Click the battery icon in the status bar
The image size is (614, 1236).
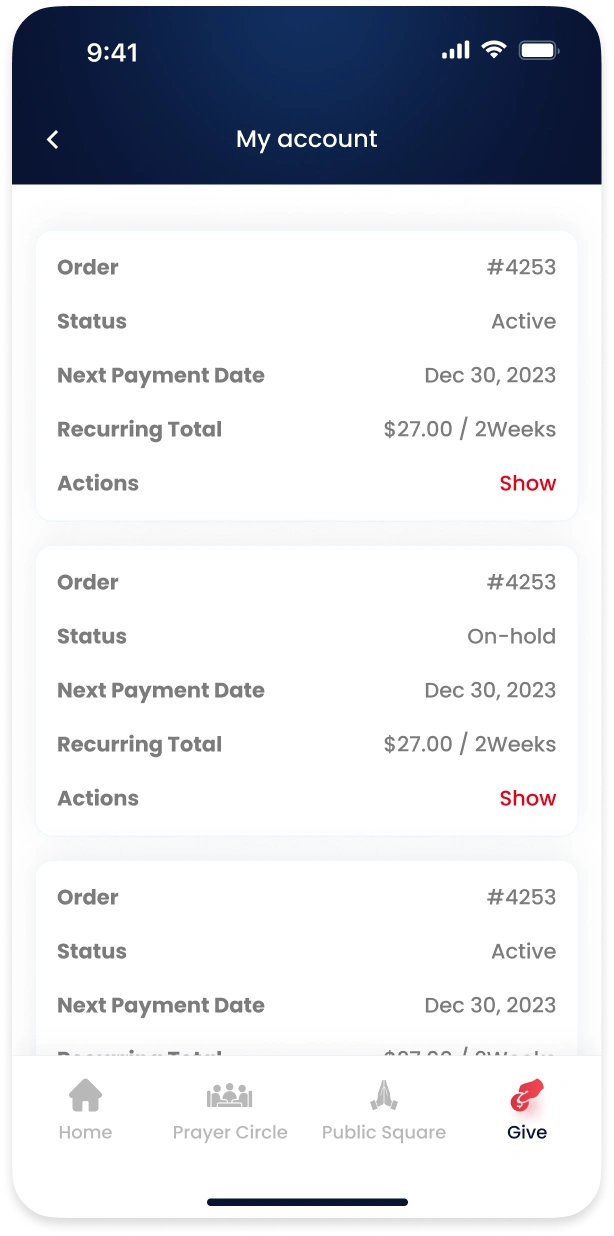[538, 50]
